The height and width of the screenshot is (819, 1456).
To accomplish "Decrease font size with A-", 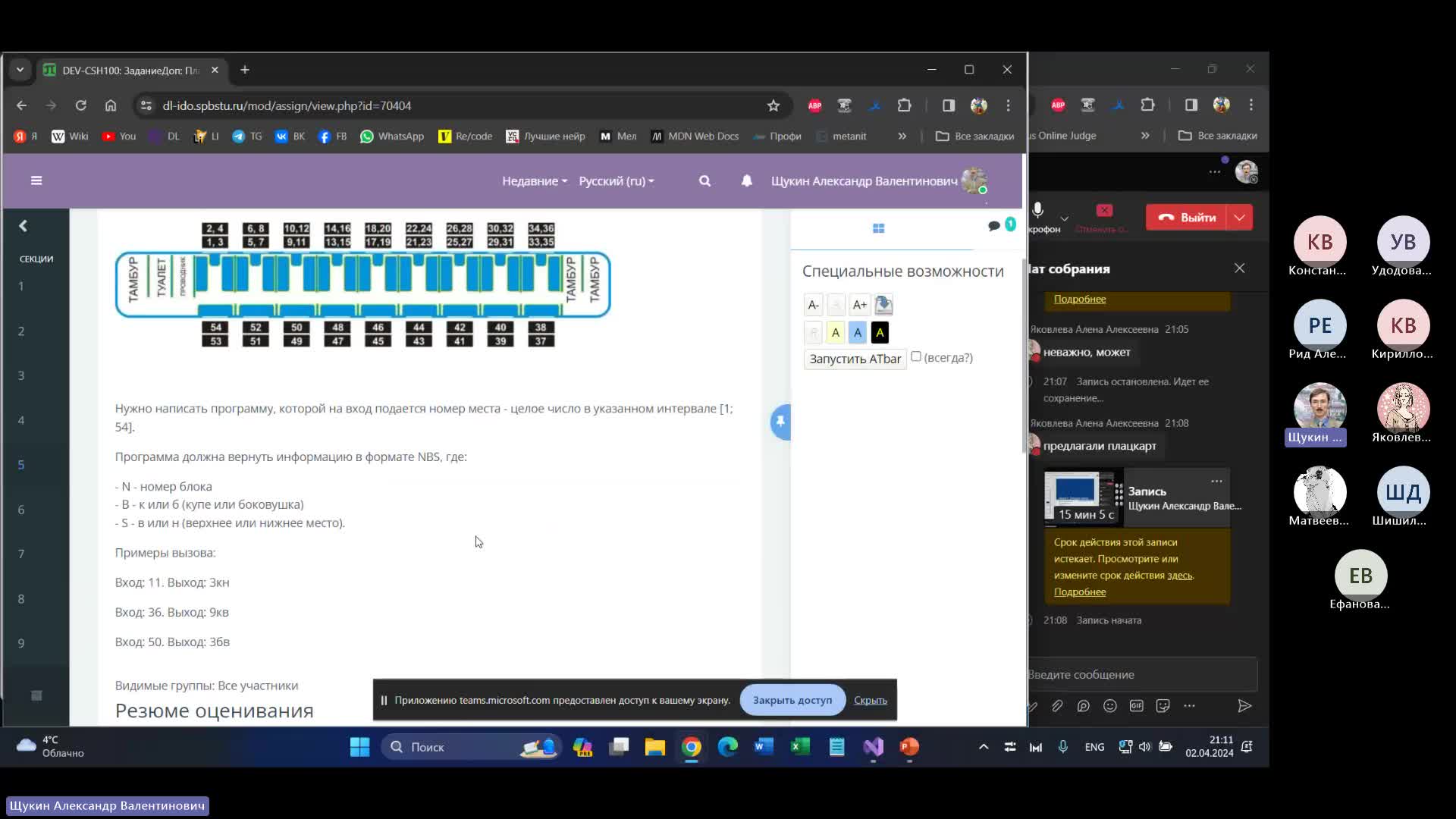I will click(813, 305).
